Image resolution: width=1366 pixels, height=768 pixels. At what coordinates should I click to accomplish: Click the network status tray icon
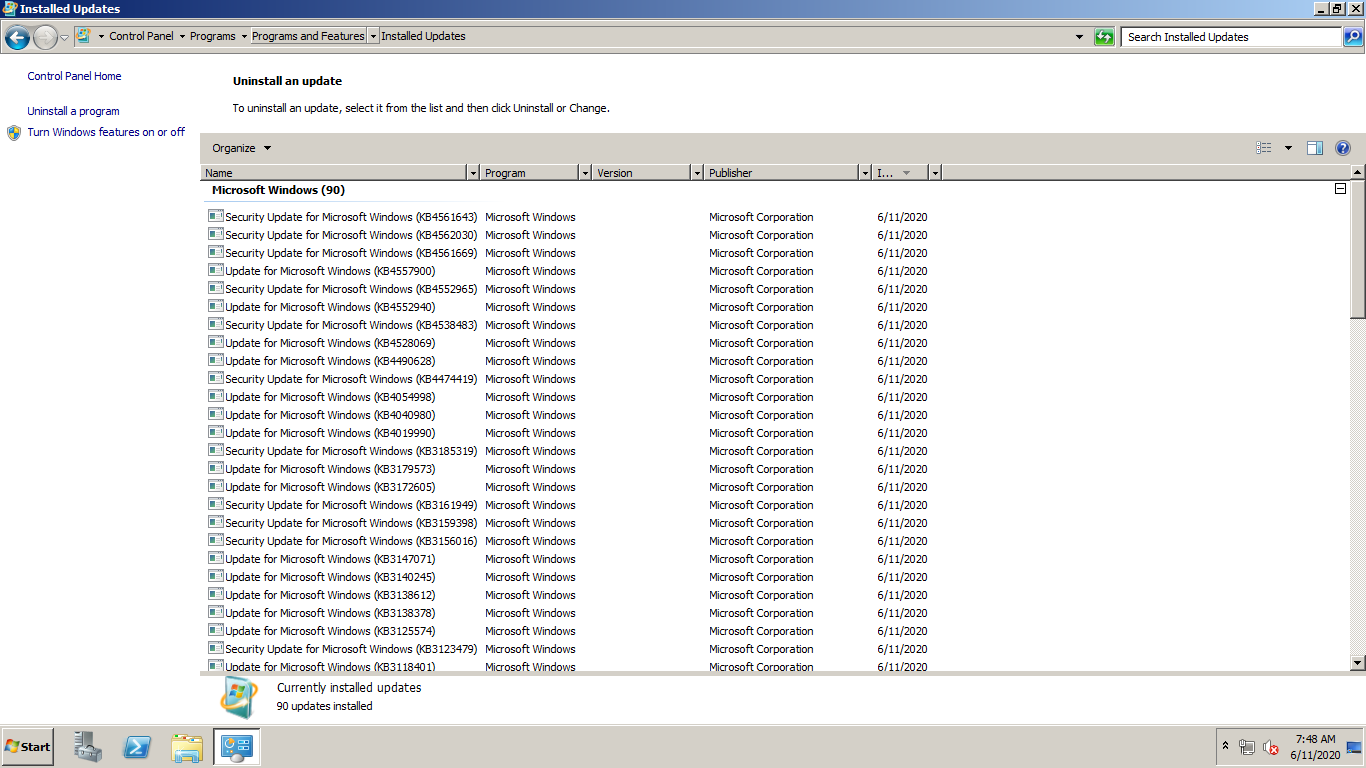[x=1247, y=747]
